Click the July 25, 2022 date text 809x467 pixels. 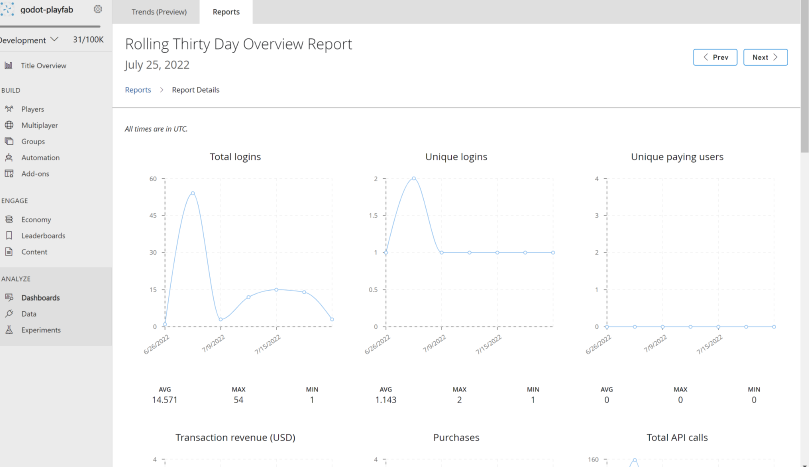[x=157, y=65]
